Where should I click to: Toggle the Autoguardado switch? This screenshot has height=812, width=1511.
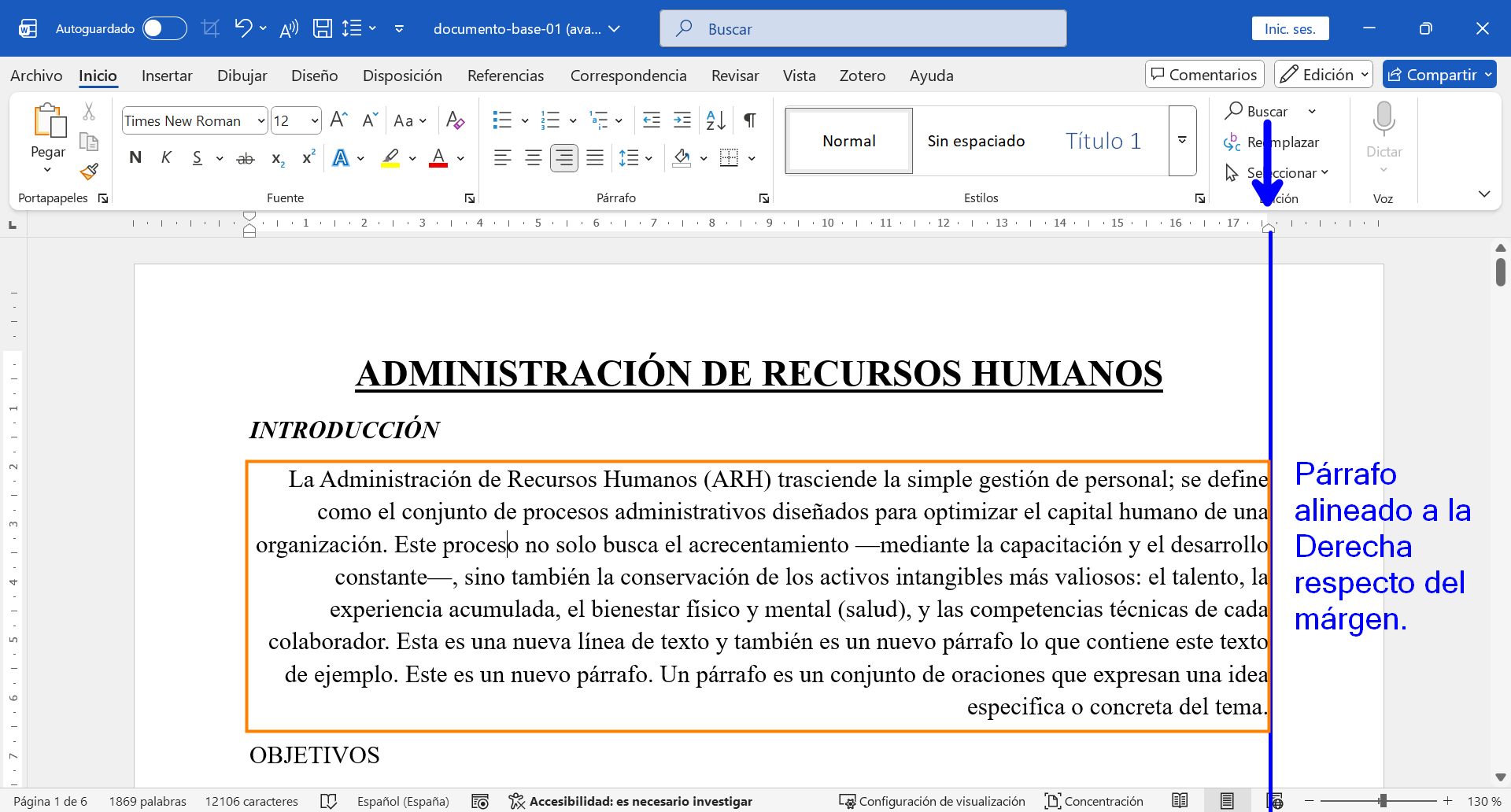pos(164,29)
